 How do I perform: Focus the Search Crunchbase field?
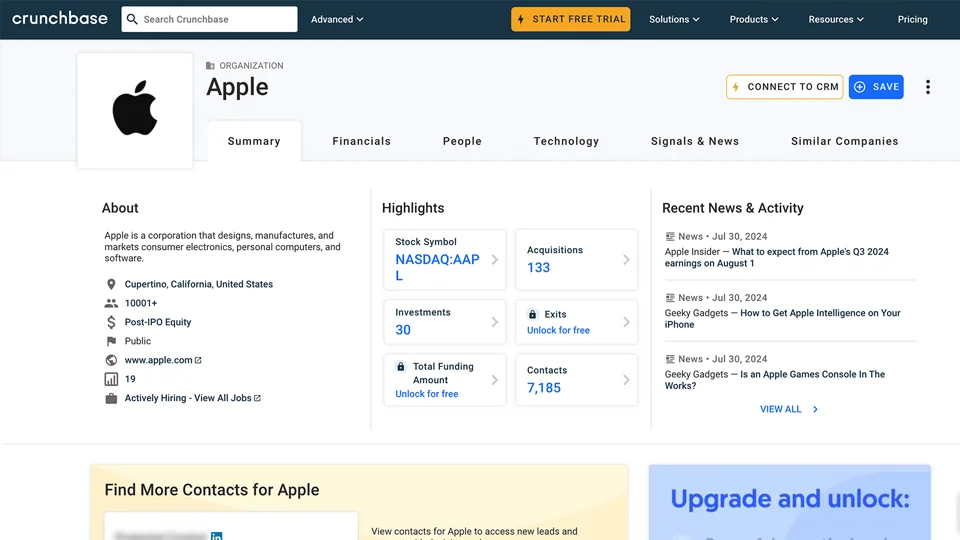coord(209,19)
